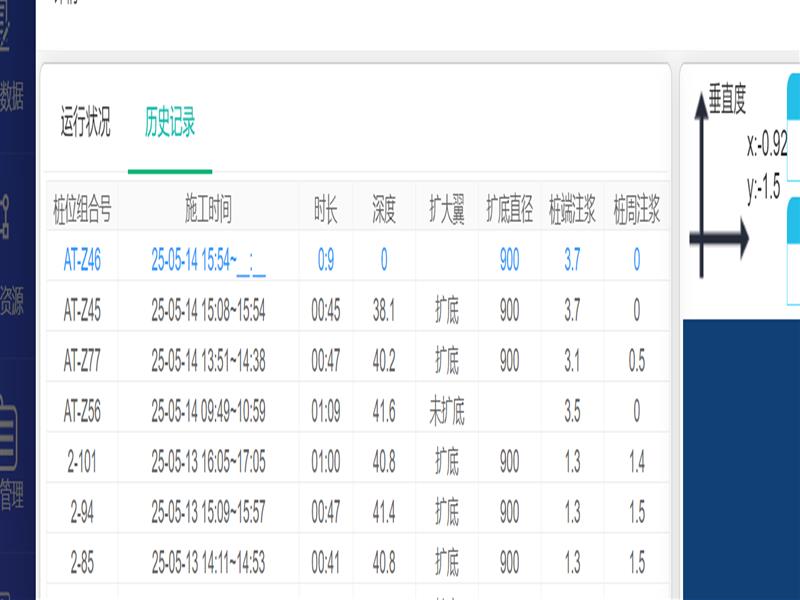Click the 垂直度 label in the side panel
Viewport: 800px width, 600px height.
(727, 99)
